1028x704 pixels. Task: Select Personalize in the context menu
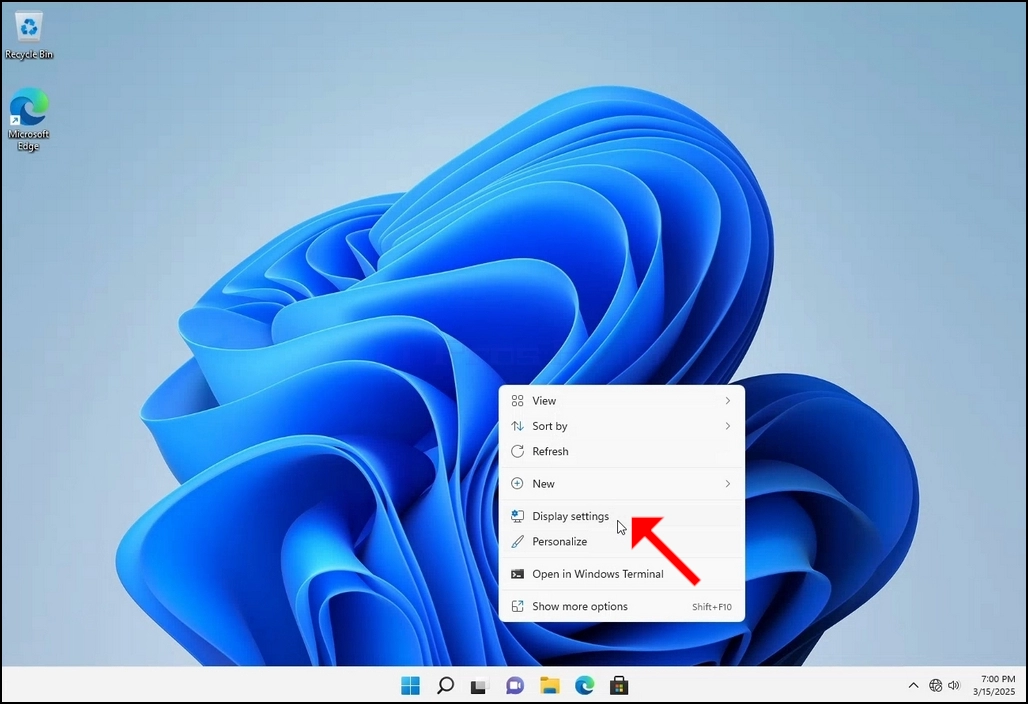[622, 541]
